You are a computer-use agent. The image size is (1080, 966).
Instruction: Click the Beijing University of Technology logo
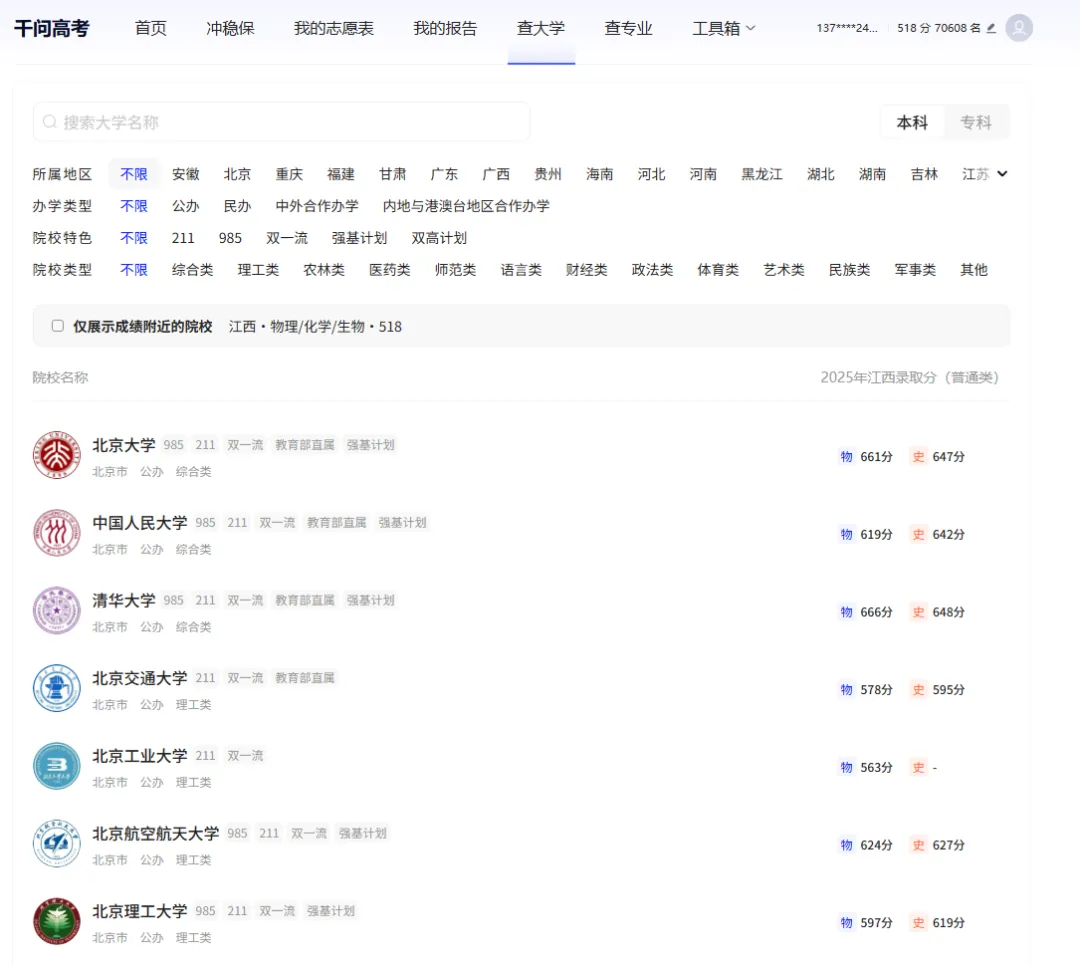click(57, 765)
